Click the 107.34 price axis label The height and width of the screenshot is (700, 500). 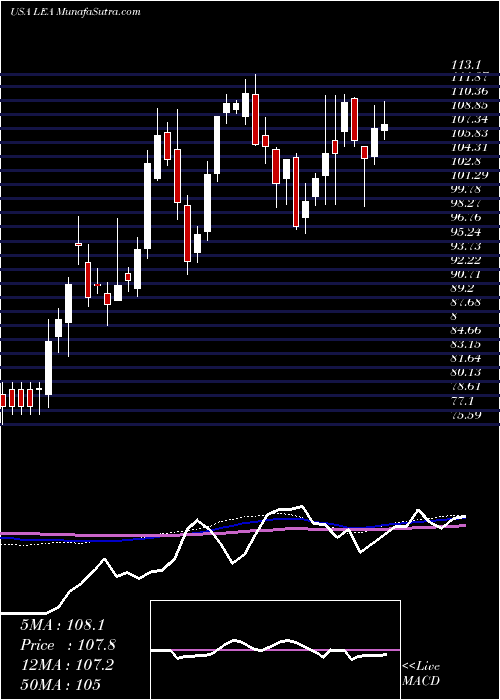point(471,120)
